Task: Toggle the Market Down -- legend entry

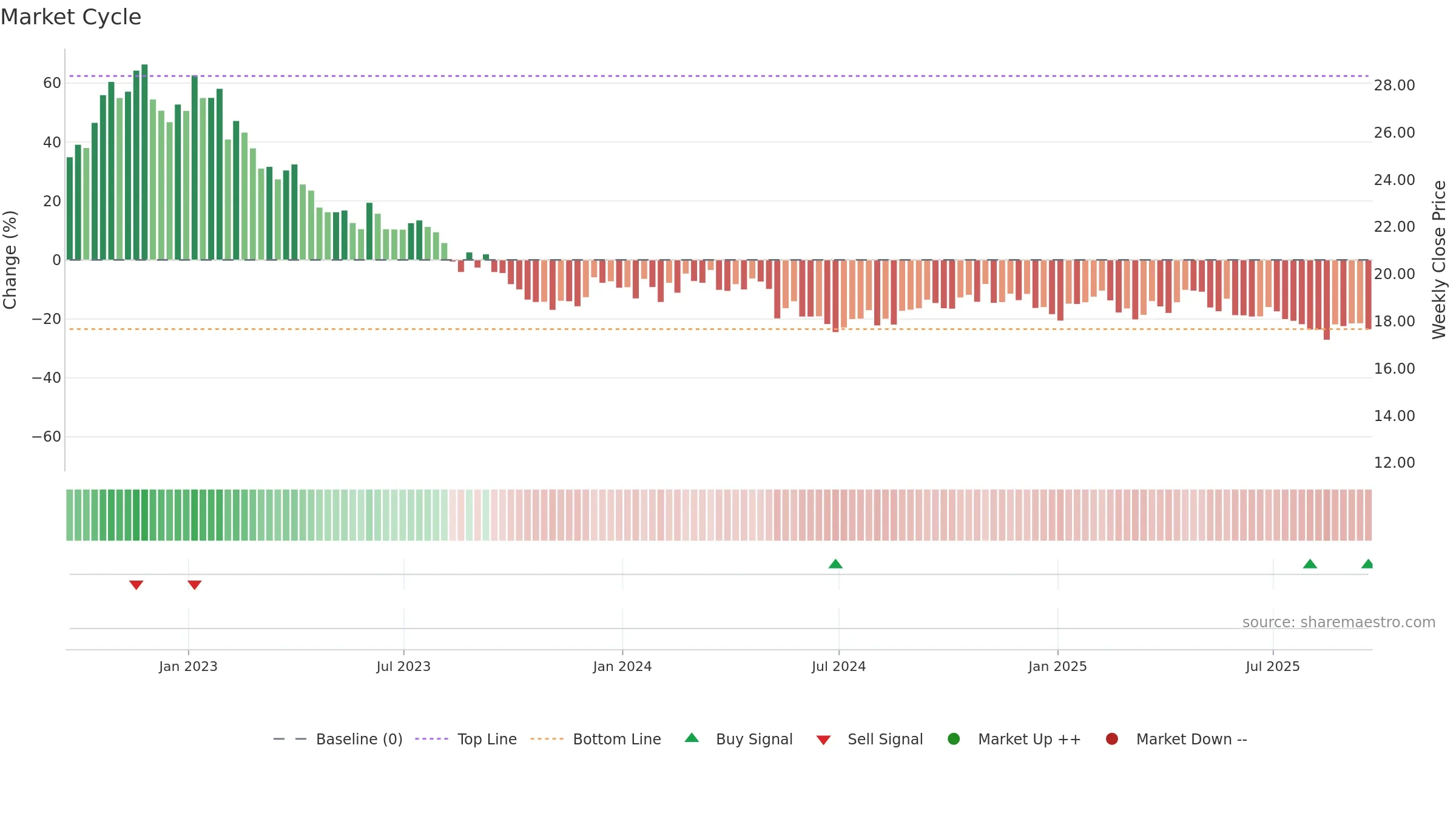Action: click(x=1176, y=739)
